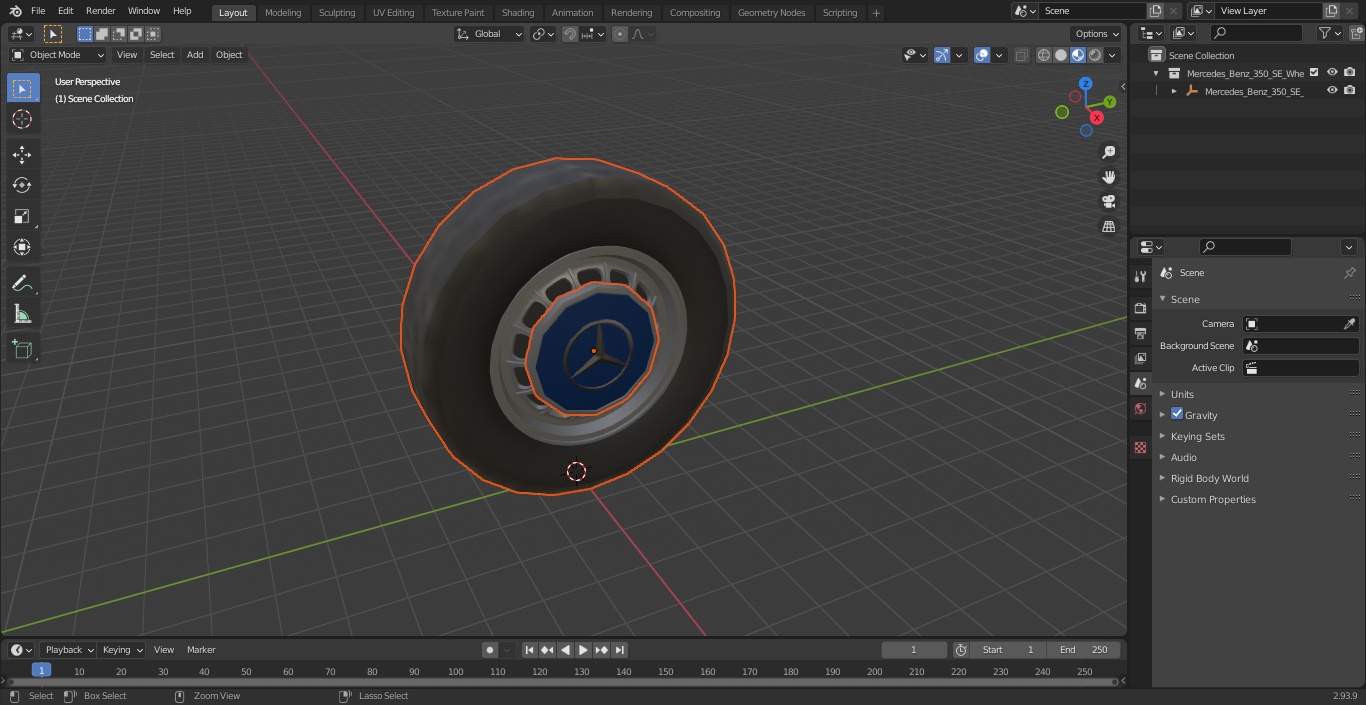1366x705 pixels.
Task: Open the Object Mode dropdown
Action: point(58,55)
